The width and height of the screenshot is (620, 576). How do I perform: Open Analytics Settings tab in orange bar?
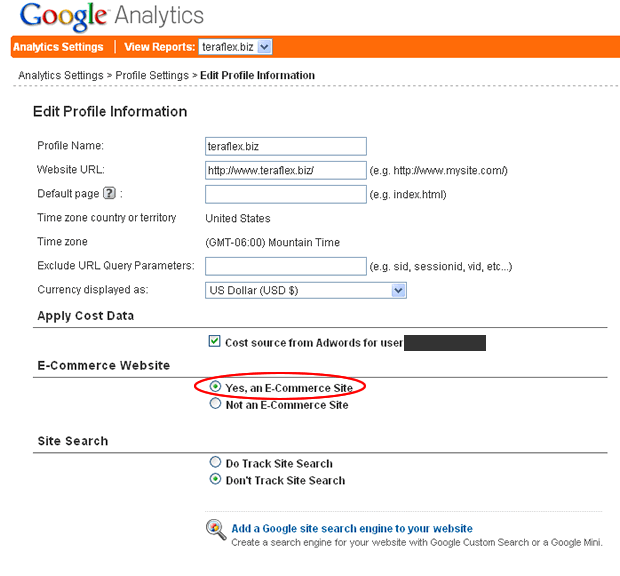[x=58, y=47]
